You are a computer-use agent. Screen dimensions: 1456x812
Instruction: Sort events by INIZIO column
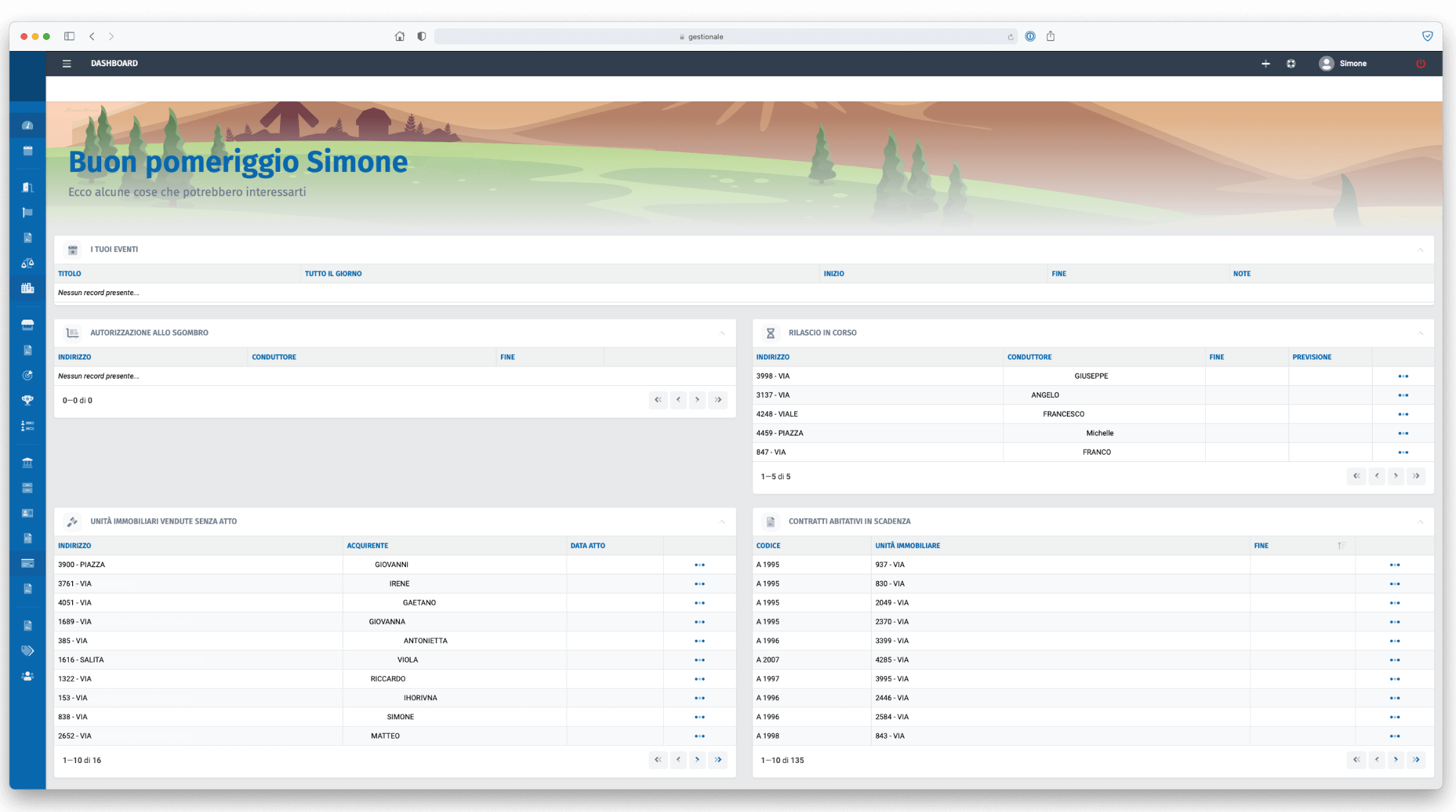(x=834, y=273)
